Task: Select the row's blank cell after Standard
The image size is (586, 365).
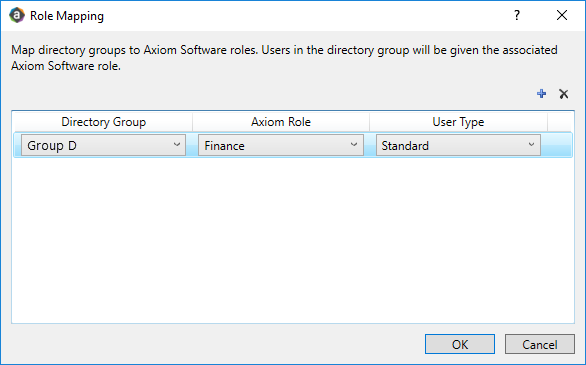Action: pos(556,145)
